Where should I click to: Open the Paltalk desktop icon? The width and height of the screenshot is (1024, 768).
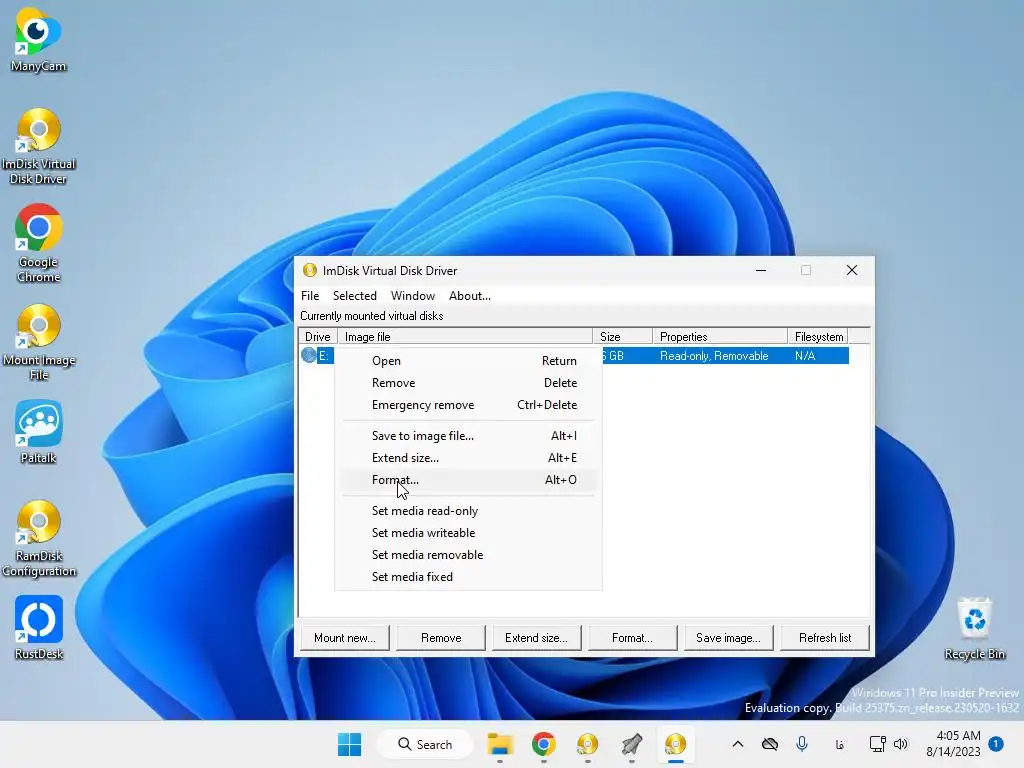click(38, 432)
